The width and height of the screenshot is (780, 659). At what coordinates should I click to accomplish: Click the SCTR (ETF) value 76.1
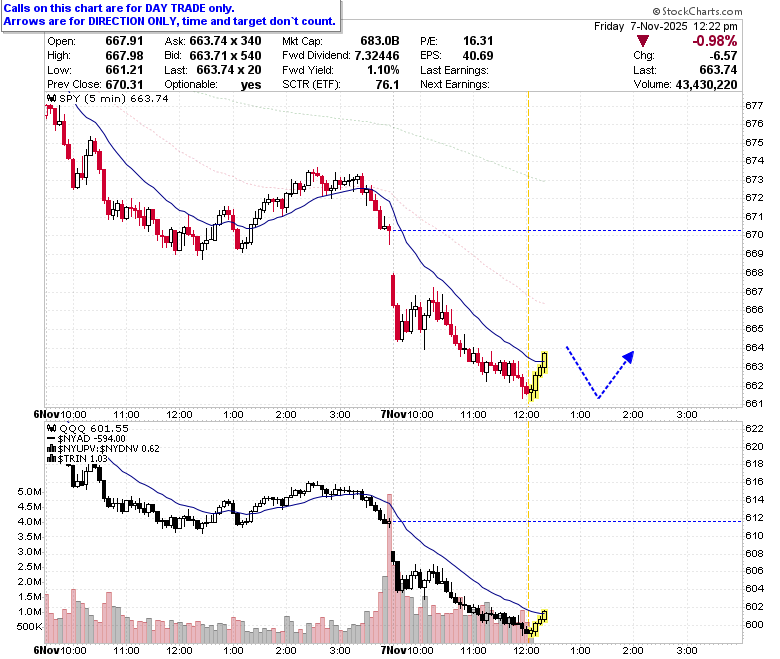point(388,85)
